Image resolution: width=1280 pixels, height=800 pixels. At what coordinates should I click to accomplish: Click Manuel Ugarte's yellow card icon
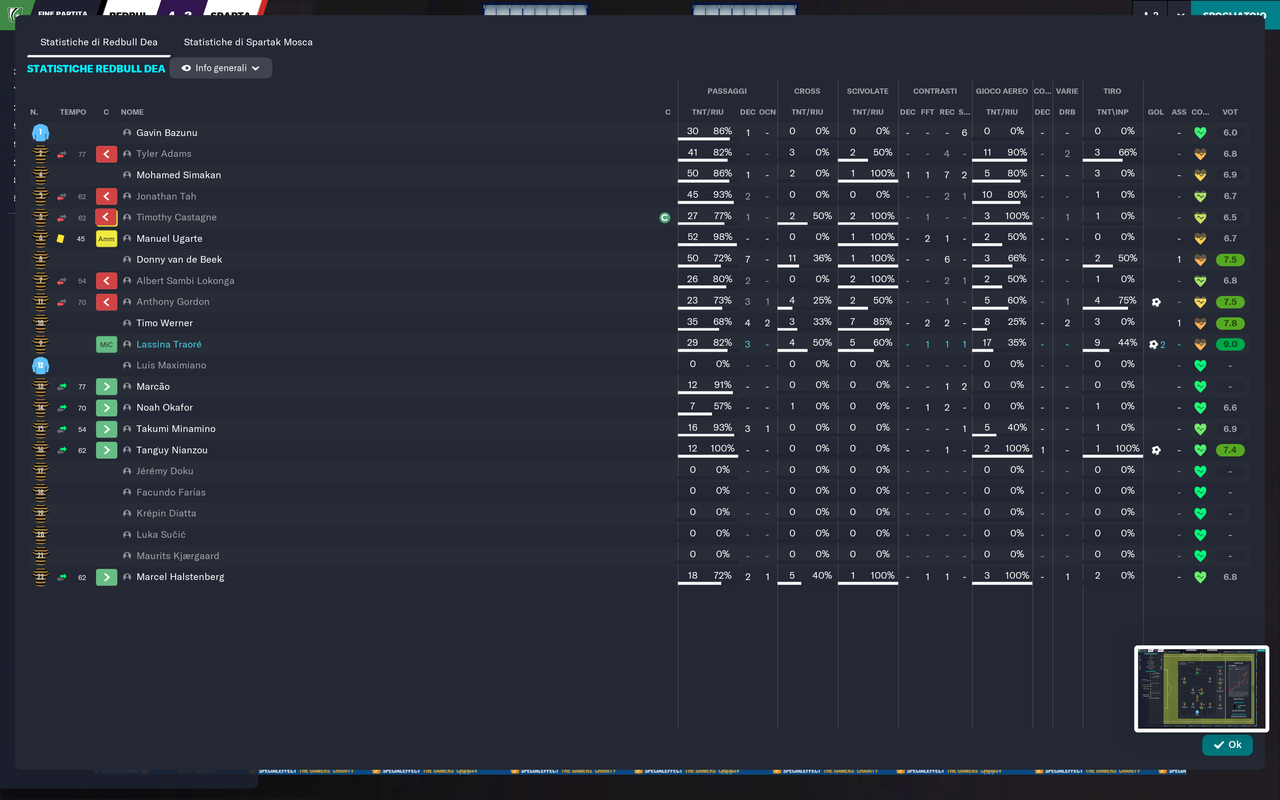[61, 239]
